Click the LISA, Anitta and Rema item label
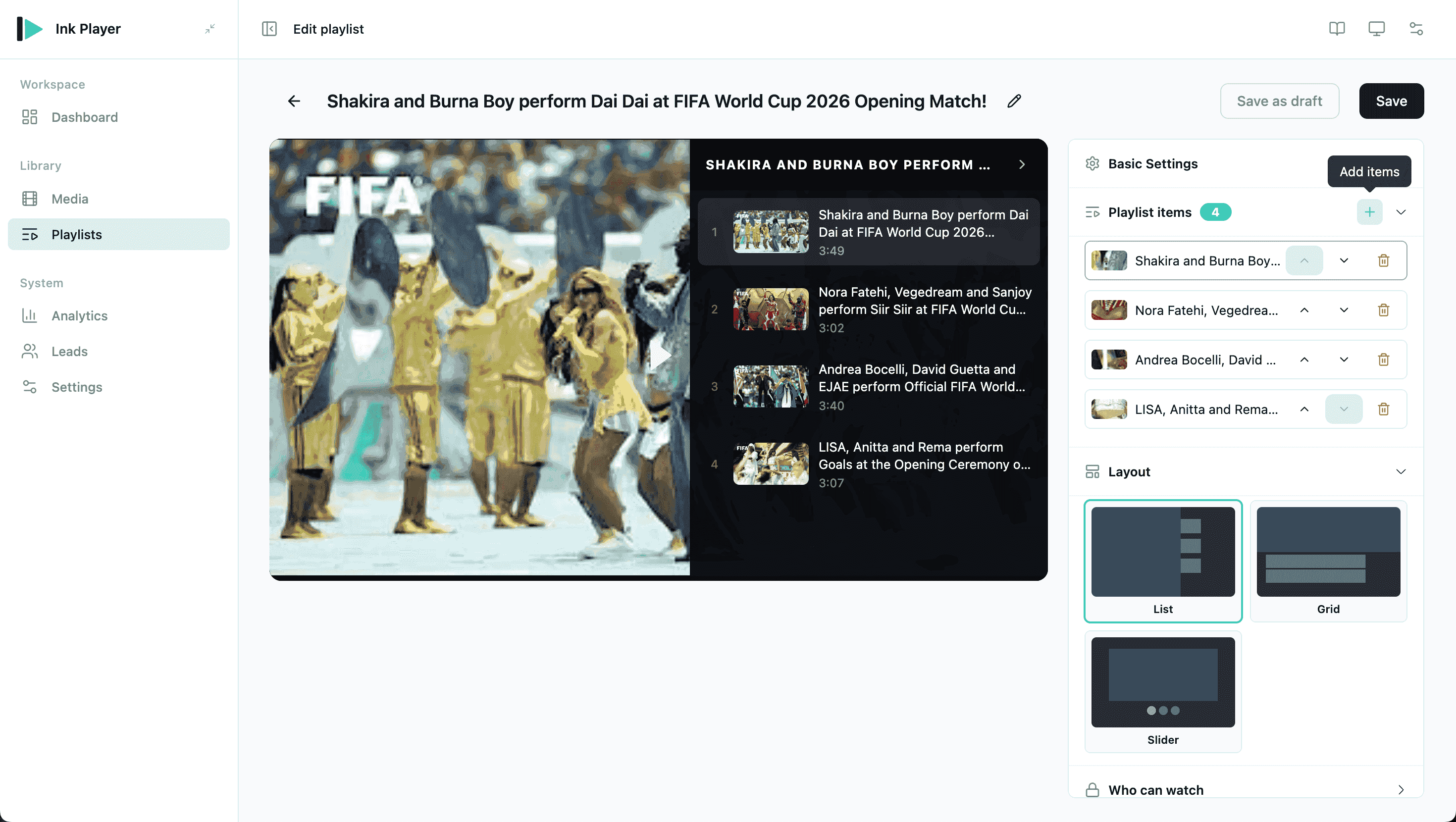The height and width of the screenshot is (822, 1456). 1206,410
